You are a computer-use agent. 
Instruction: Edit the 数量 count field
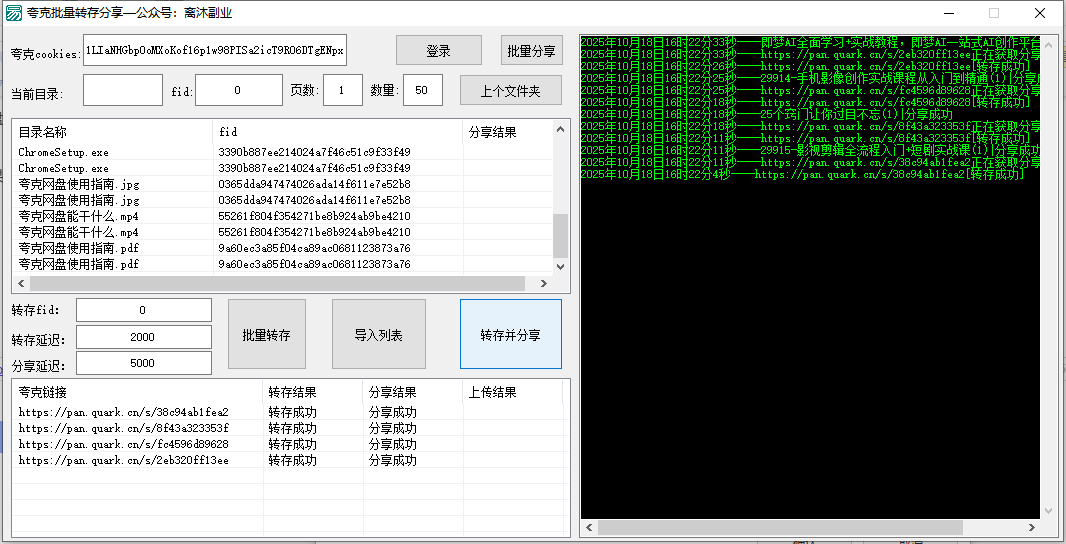[x=422, y=91]
